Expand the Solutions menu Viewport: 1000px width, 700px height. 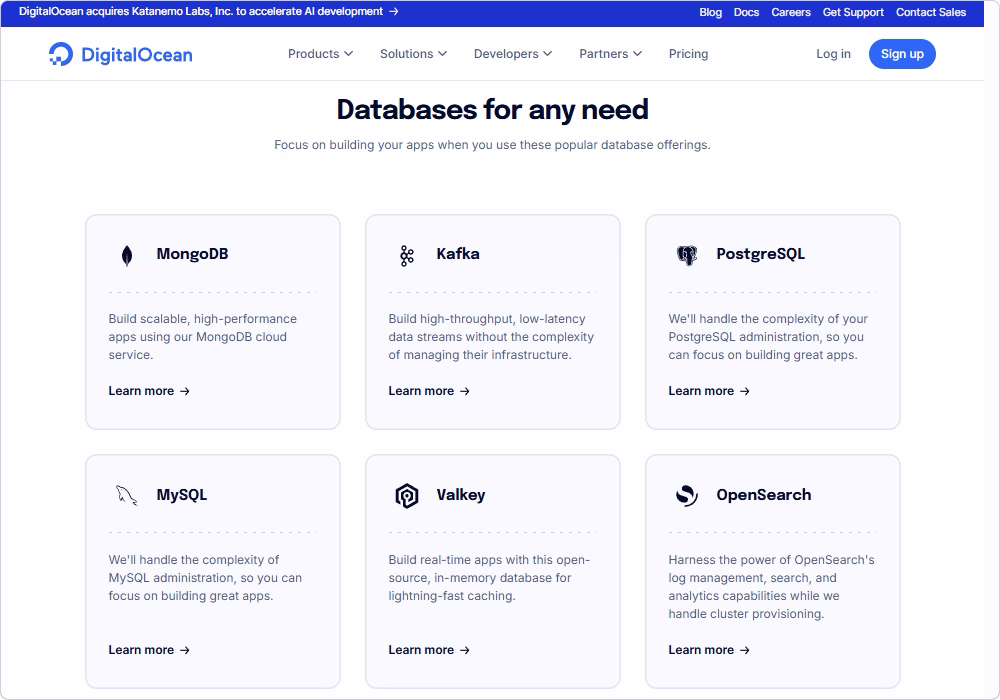(x=413, y=54)
